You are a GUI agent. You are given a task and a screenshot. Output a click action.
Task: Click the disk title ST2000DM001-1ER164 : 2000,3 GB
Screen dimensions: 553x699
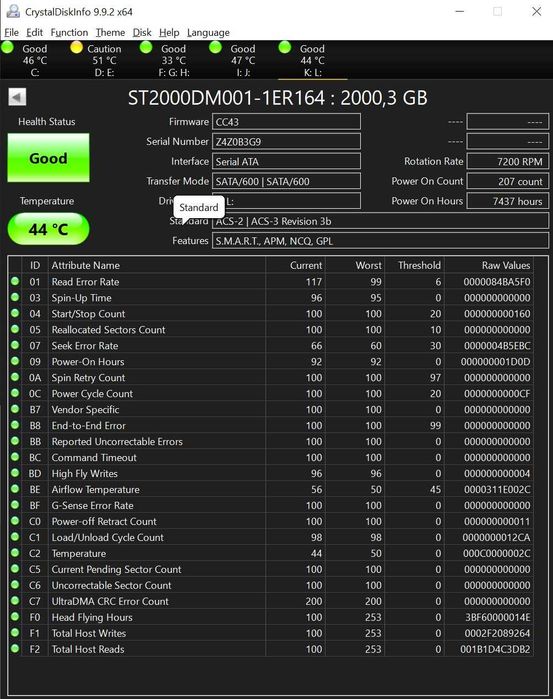277,98
